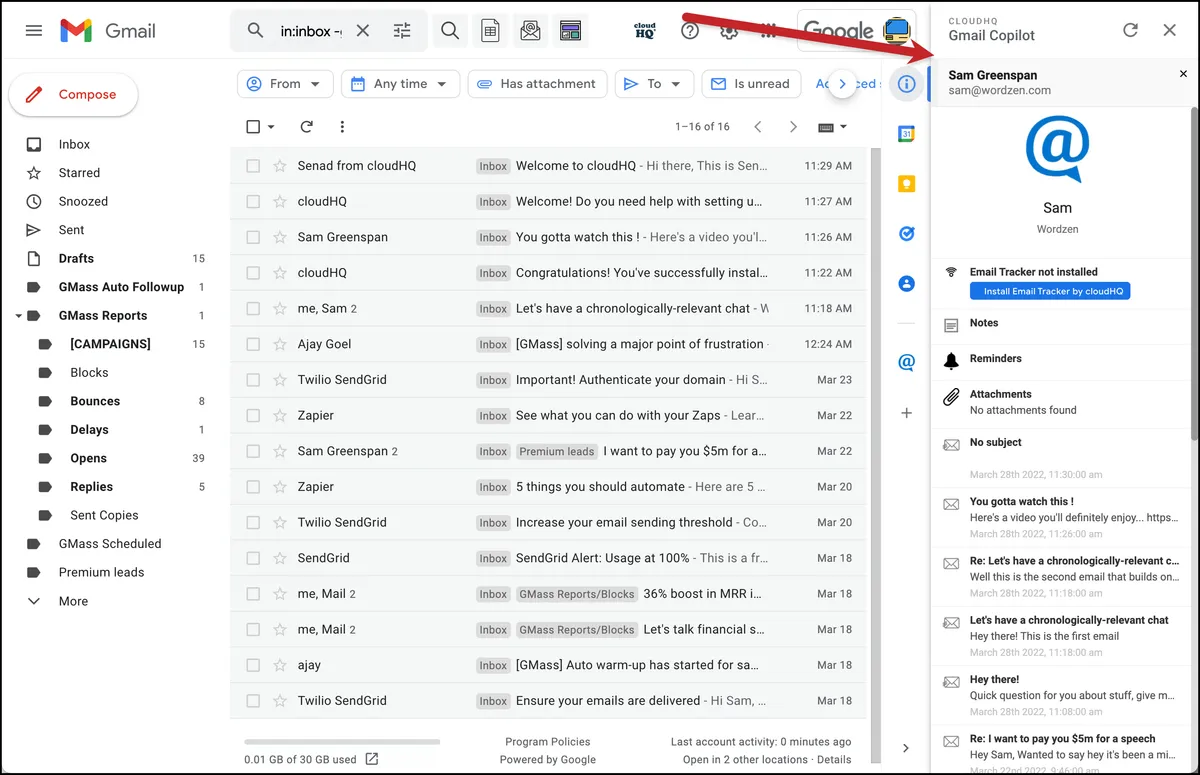Open GMass Scheduled label
Image resolution: width=1200 pixels, height=775 pixels.
click(x=110, y=544)
